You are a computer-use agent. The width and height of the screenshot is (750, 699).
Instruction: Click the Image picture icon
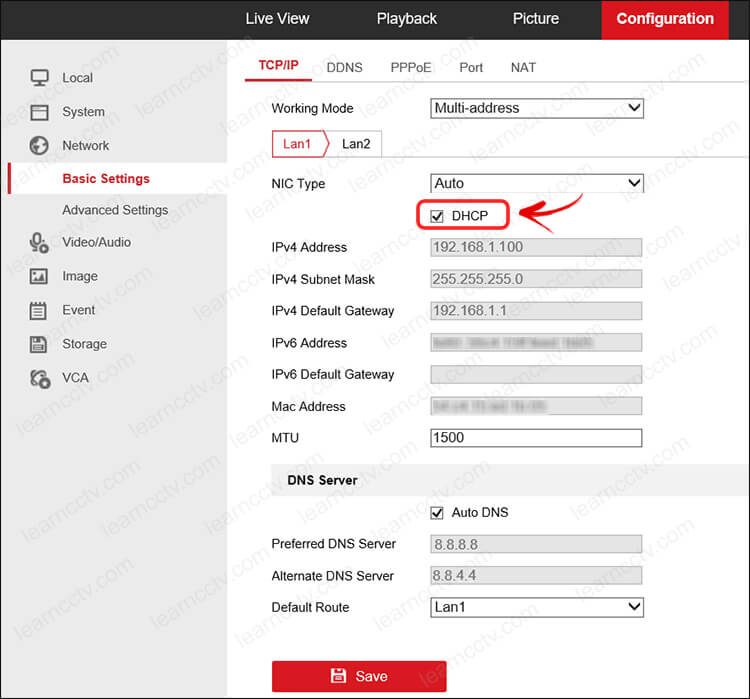(39, 276)
